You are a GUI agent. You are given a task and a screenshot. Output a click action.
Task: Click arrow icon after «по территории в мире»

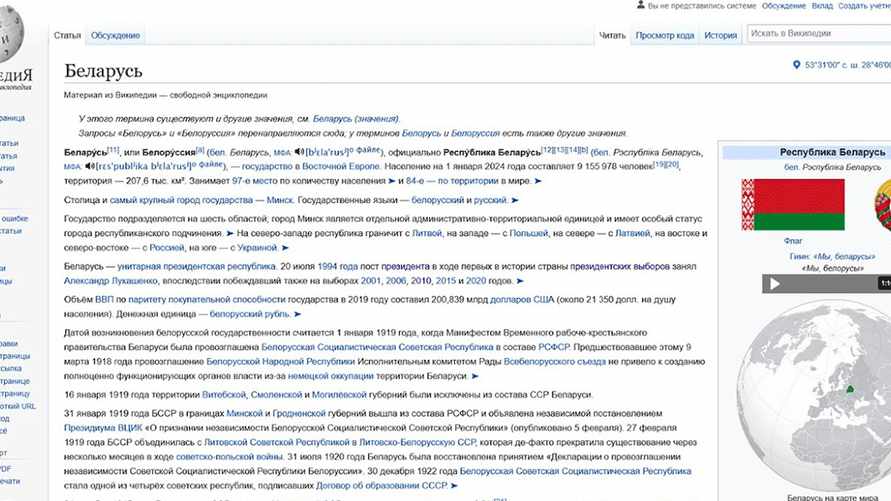538,181
